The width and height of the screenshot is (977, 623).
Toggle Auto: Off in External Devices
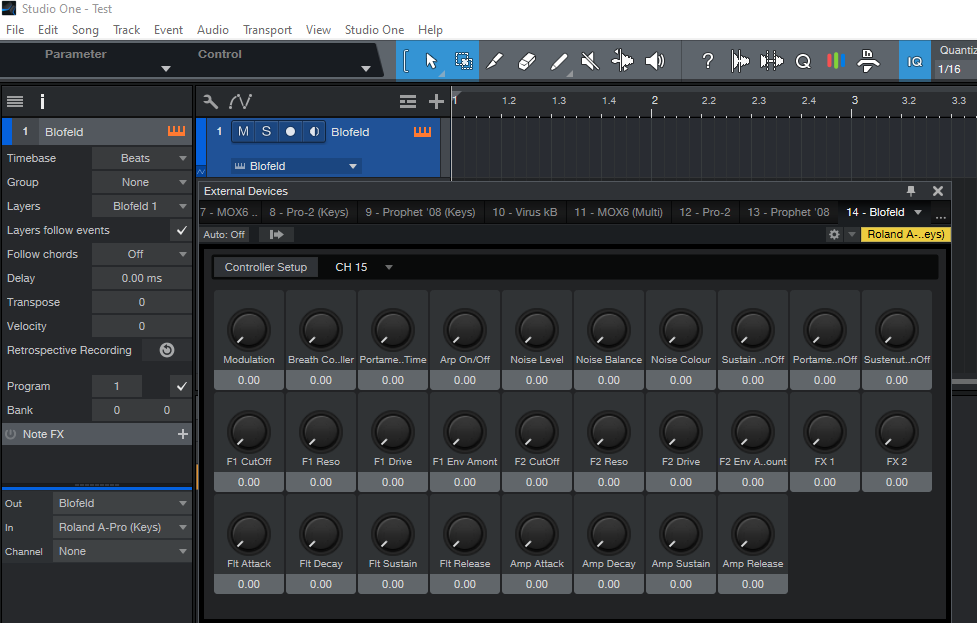click(x=224, y=234)
